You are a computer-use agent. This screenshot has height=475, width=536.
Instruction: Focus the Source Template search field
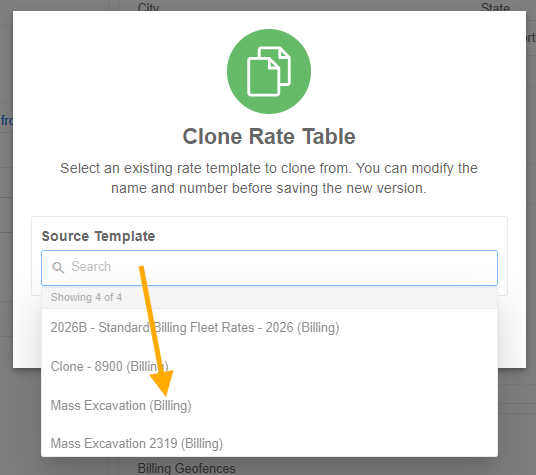click(269, 268)
